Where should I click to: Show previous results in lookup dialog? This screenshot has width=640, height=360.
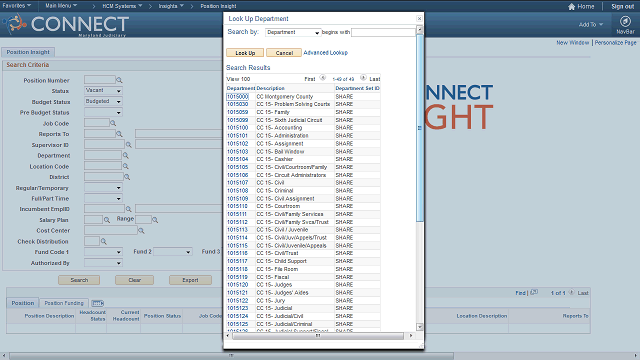coord(322,78)
